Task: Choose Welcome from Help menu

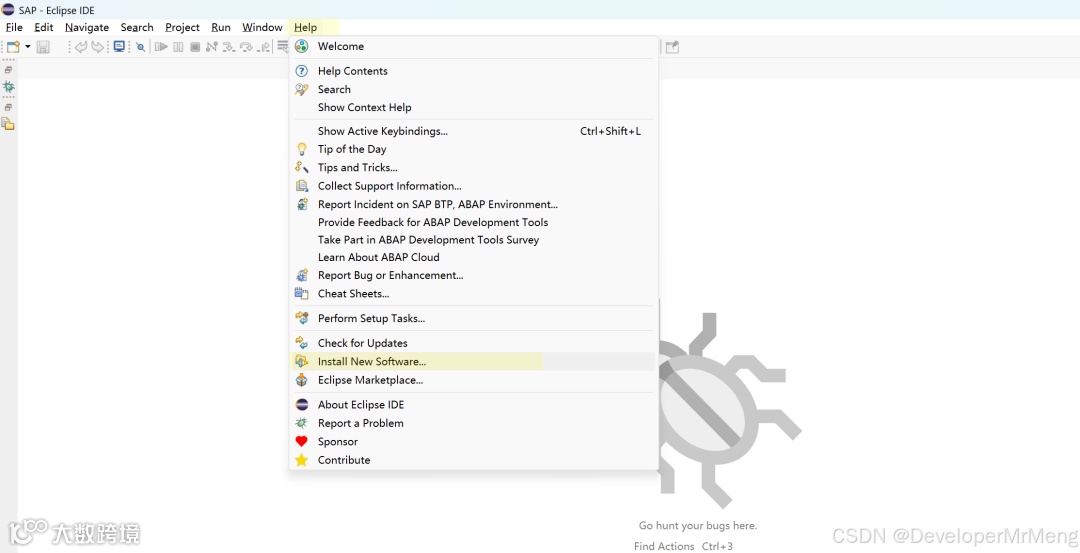Action: pos(474,46)
